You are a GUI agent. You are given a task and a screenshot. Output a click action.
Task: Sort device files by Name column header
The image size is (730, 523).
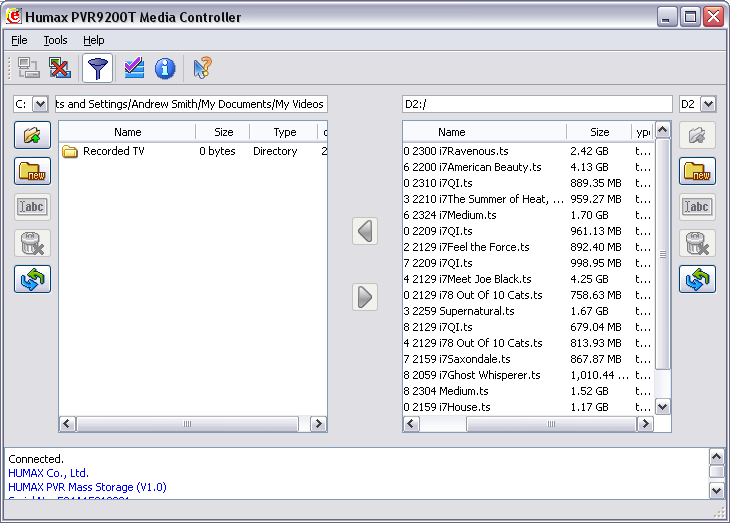tap(485, 132)
